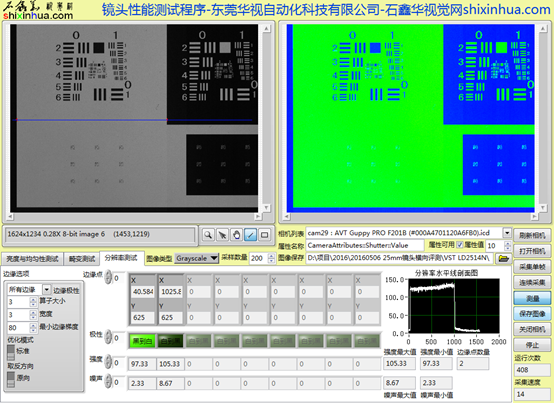Select the line drawing tool
This screenshot has height=403, width=554.
point(251,235)
